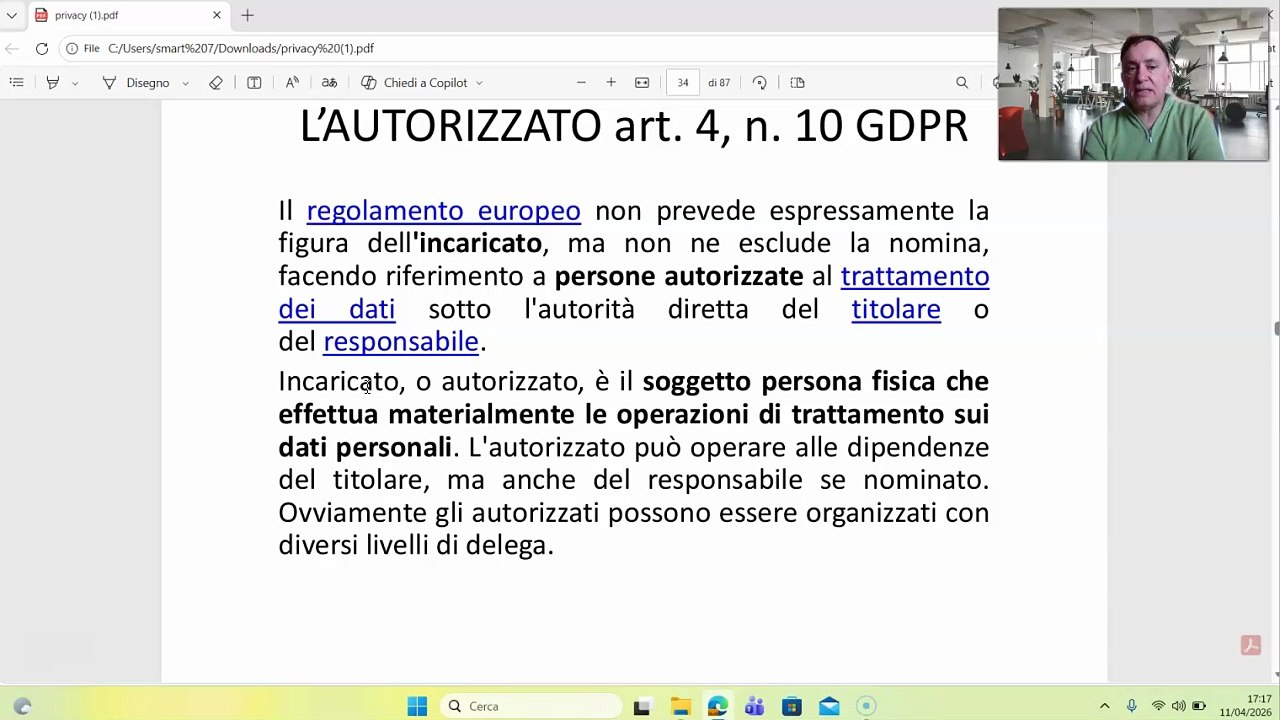
Task: Click the Adobe Acrobat icon at bottom right
Action: coord(1250,645)
